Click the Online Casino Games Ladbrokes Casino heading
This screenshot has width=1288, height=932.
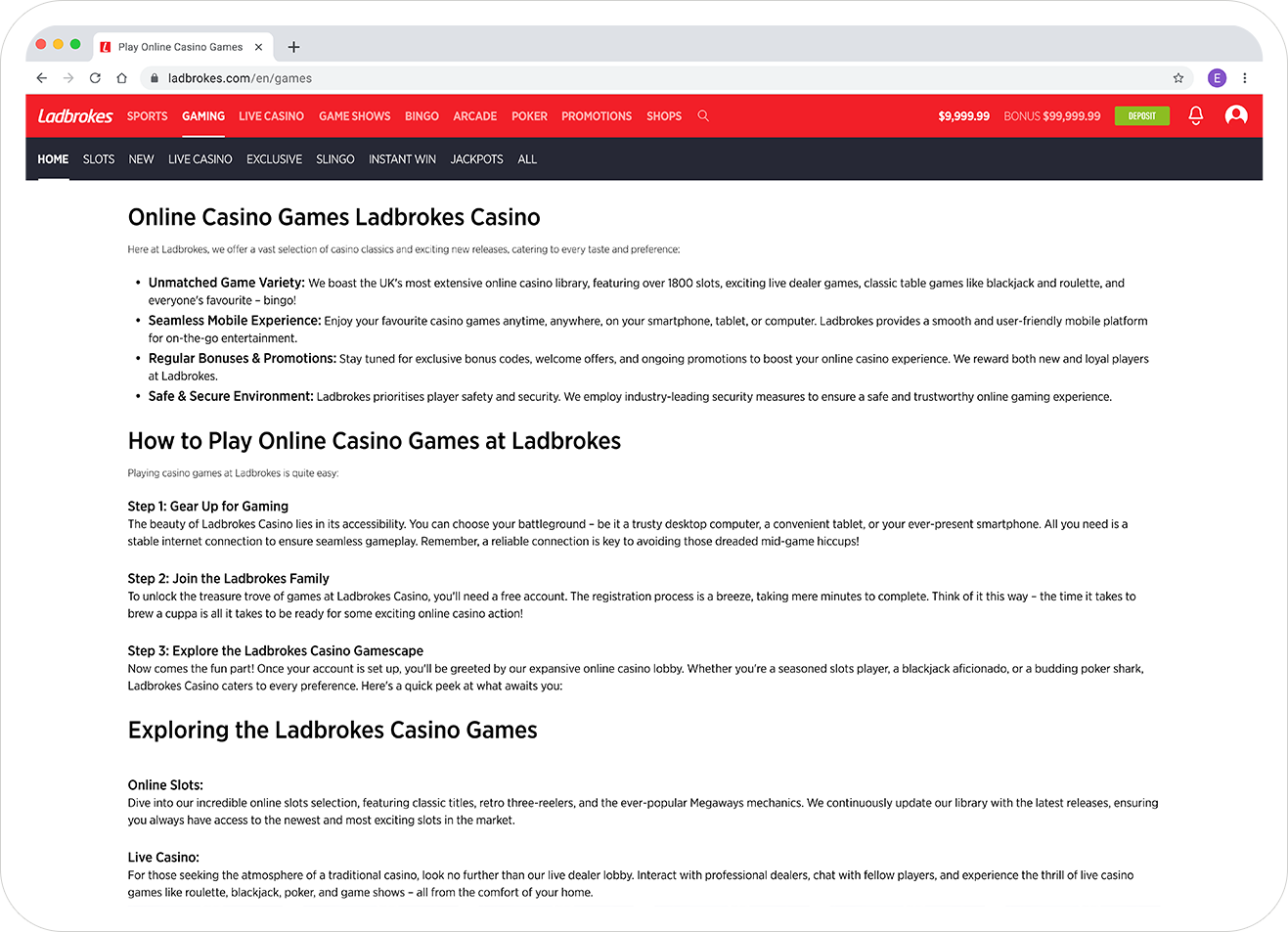coord(334,217)
